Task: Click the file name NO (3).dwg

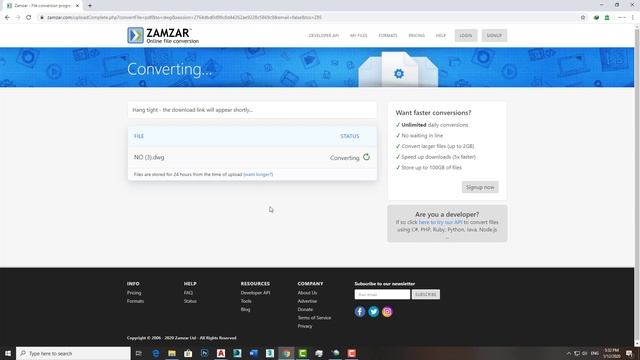Action: [x=149, y=157]
